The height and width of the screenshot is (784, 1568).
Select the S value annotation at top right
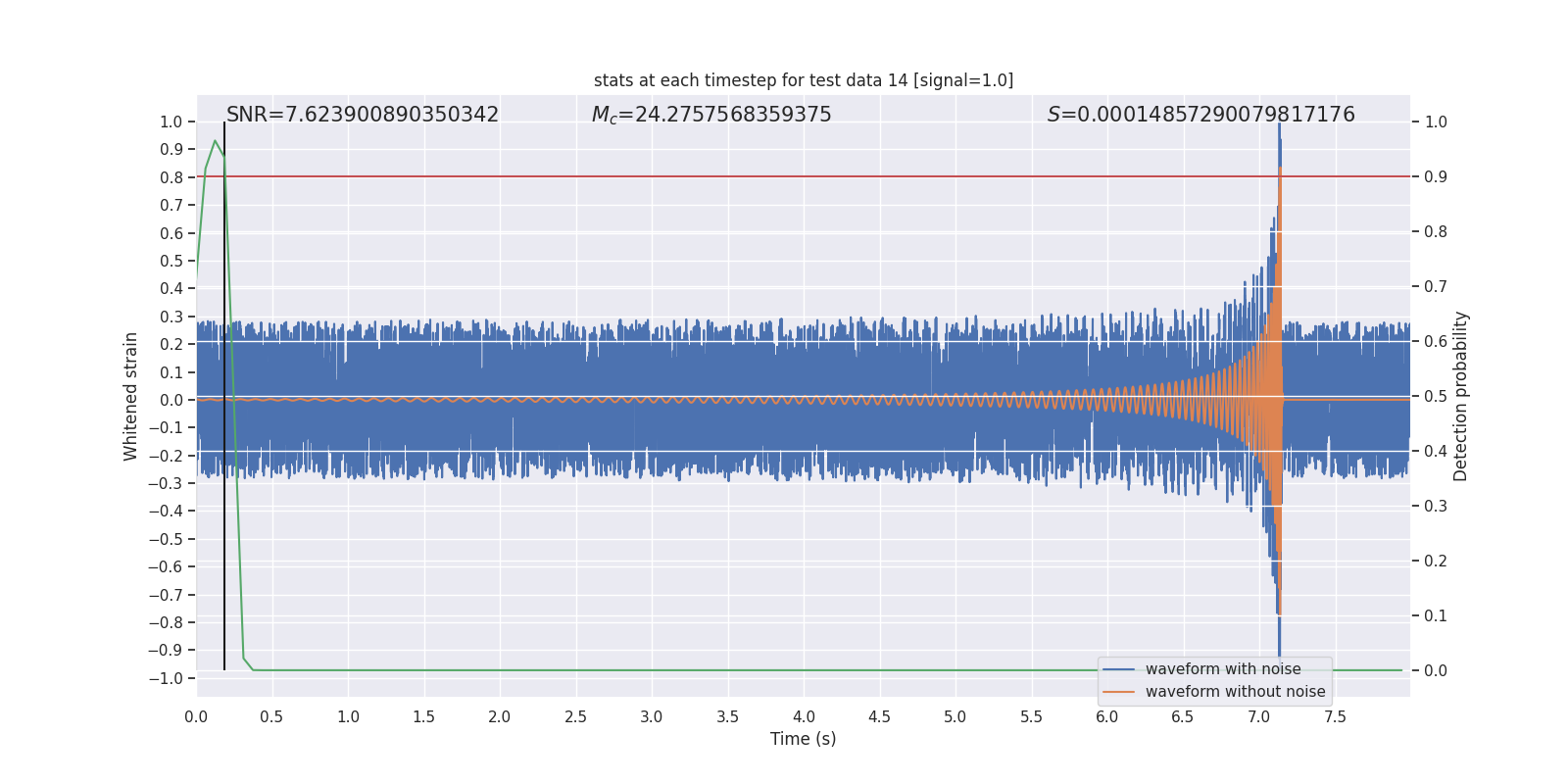tap(1200, 115)
